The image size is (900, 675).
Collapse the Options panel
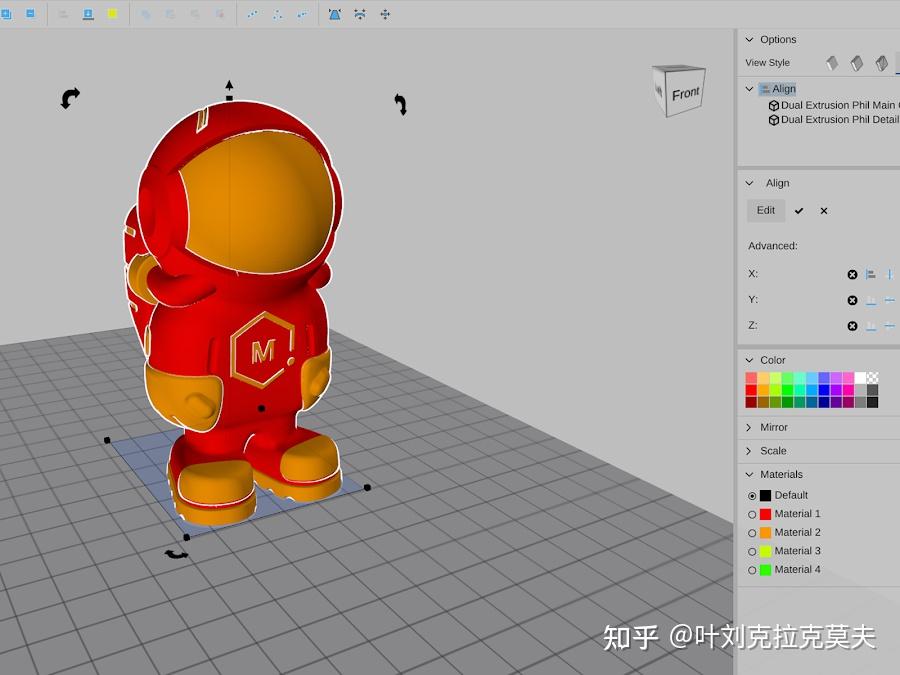[x=749, y=39]
